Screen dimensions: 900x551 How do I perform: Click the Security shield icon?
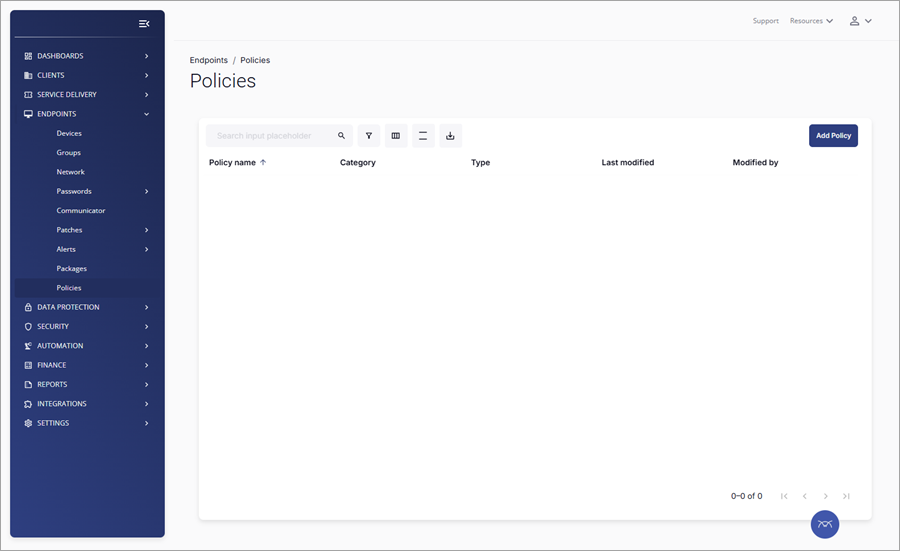click(28, 327)
